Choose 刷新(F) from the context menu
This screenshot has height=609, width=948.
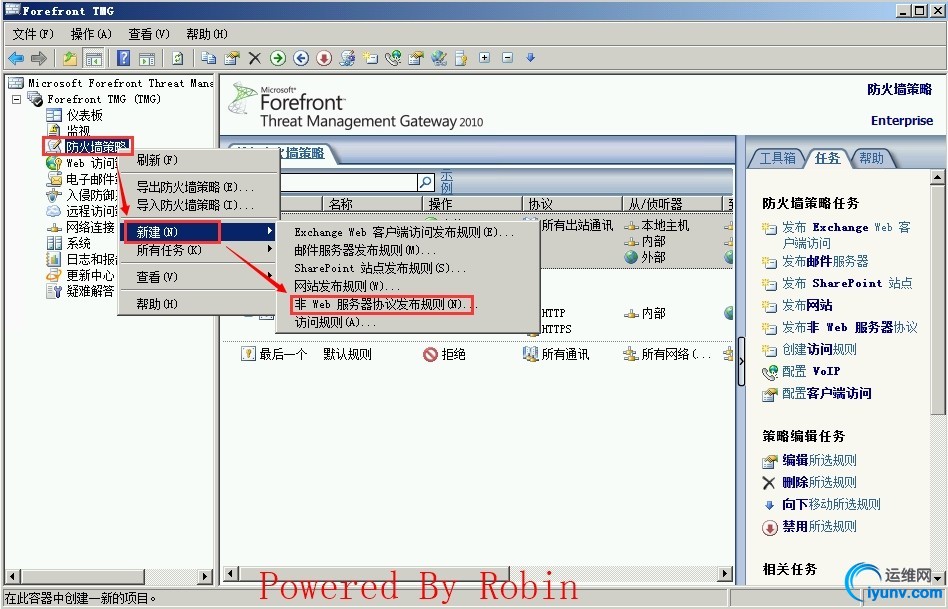[x=198, y=160]
